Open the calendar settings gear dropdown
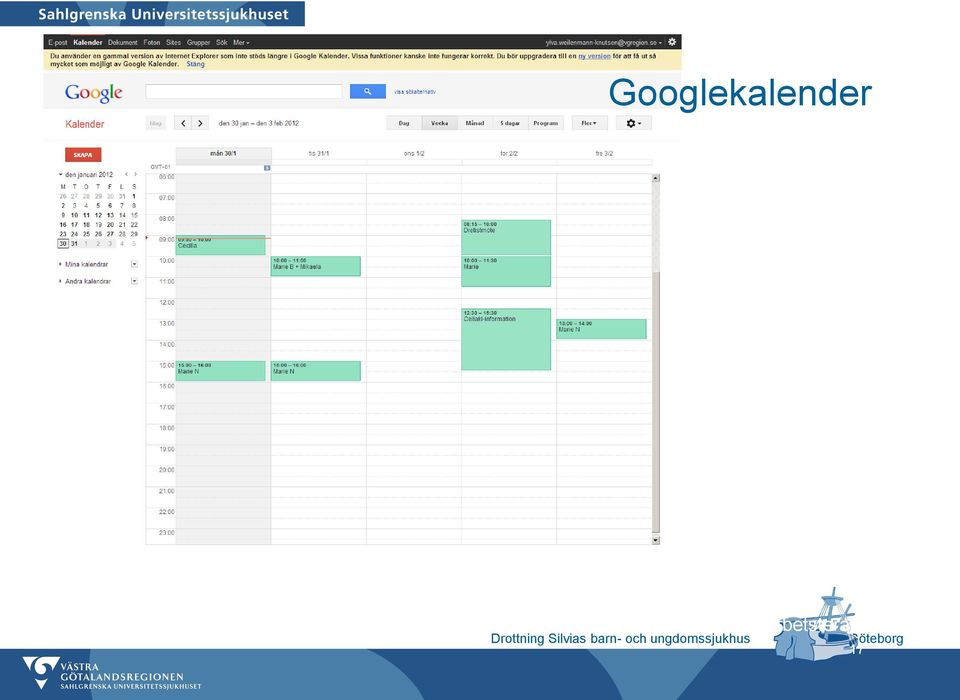Screen dimensions: 960x700 [633, 123]
